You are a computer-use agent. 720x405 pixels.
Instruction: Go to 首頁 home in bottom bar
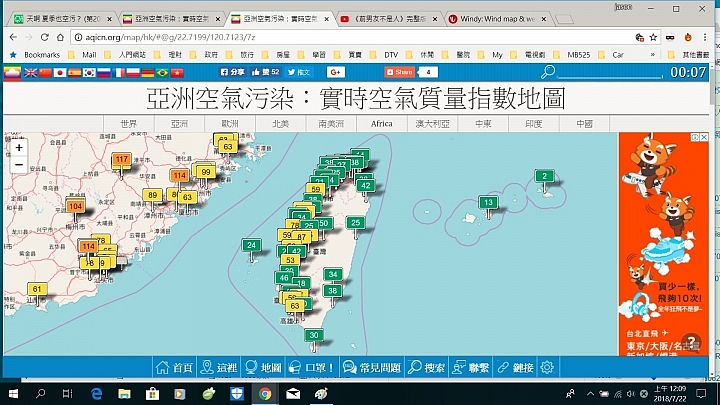click(174, 367)
